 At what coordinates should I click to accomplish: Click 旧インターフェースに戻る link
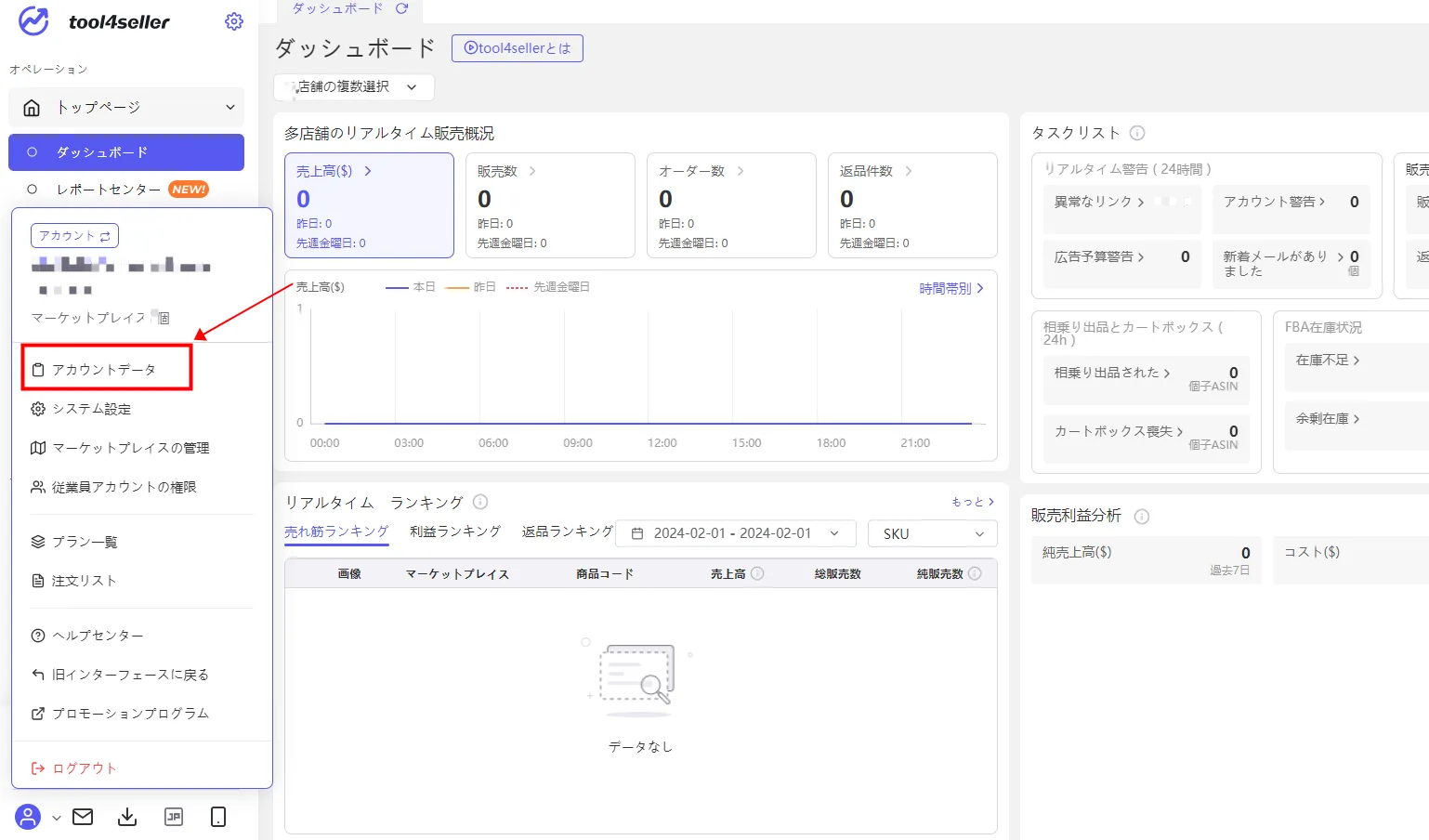tap(130, 675)
